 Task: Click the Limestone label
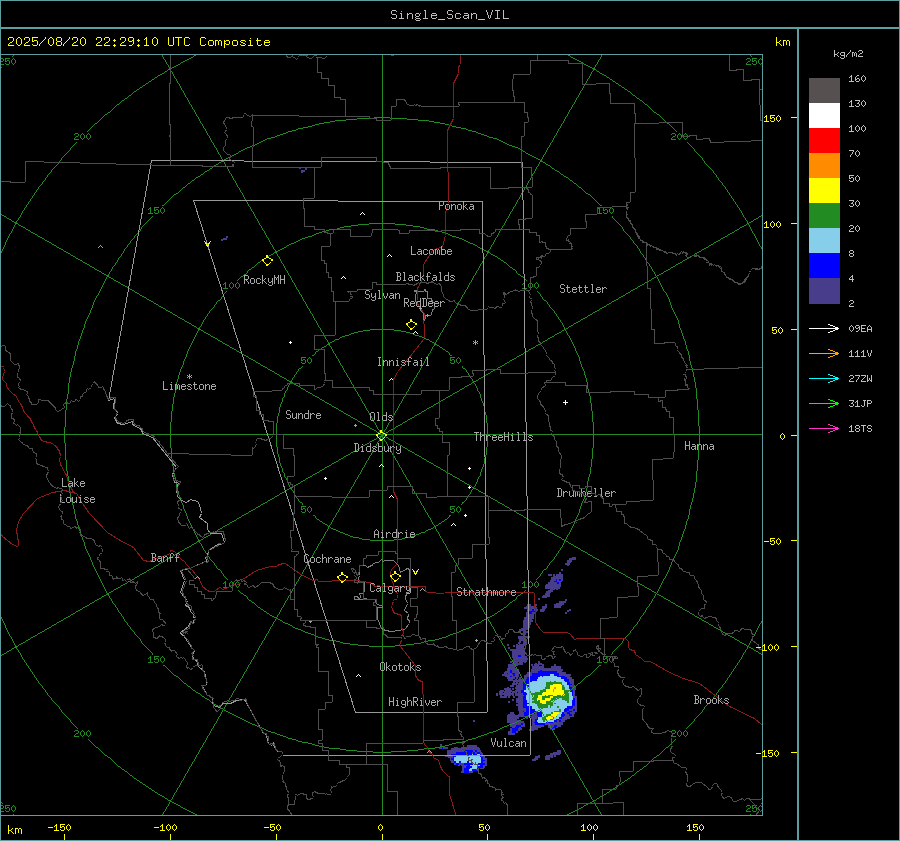(189, 386)
